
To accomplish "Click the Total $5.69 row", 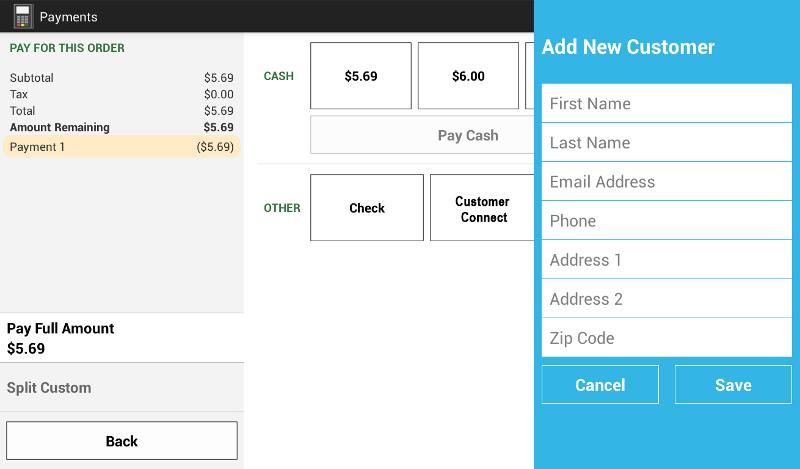I will click(122, 111).
